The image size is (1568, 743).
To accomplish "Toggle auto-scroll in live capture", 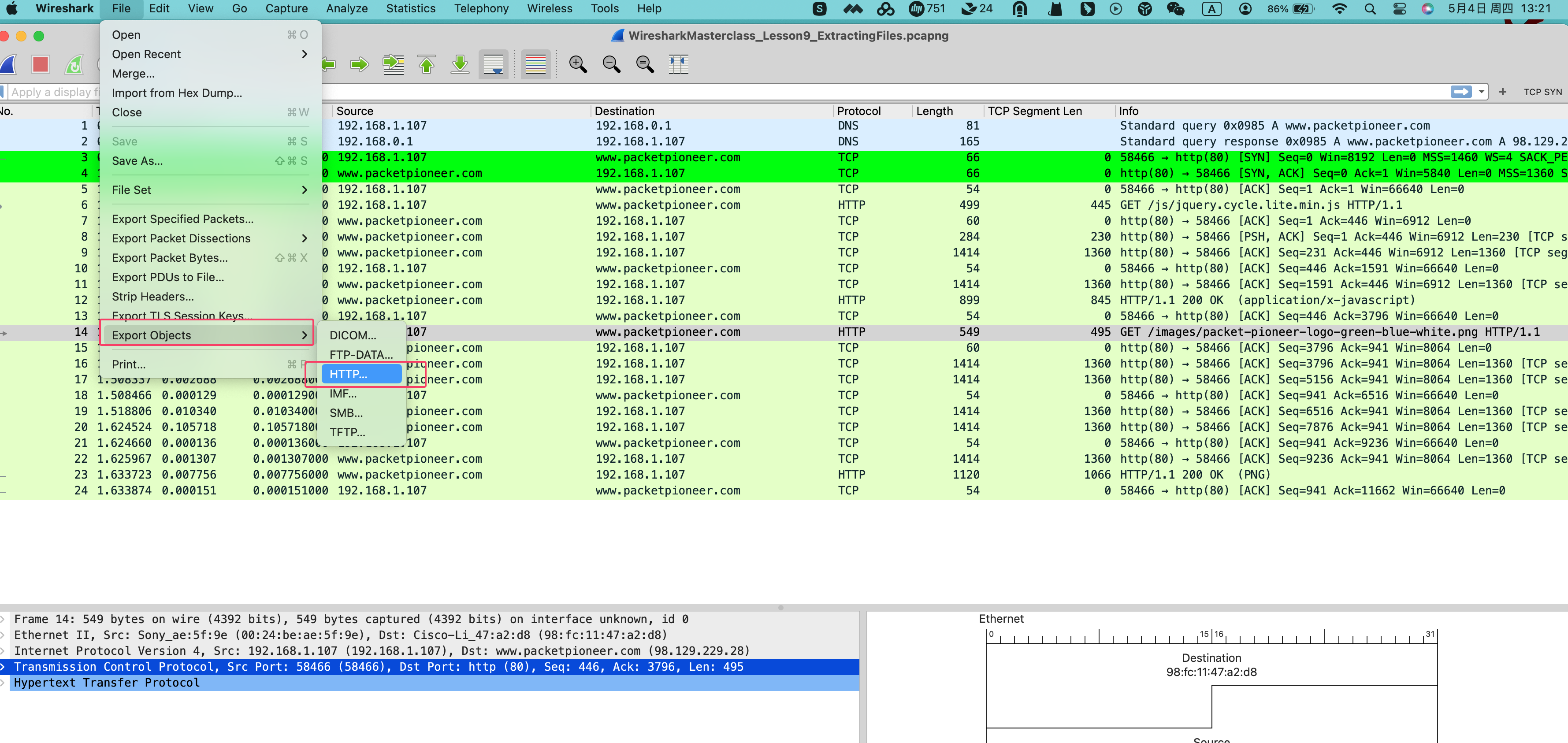I will [493, 64].
